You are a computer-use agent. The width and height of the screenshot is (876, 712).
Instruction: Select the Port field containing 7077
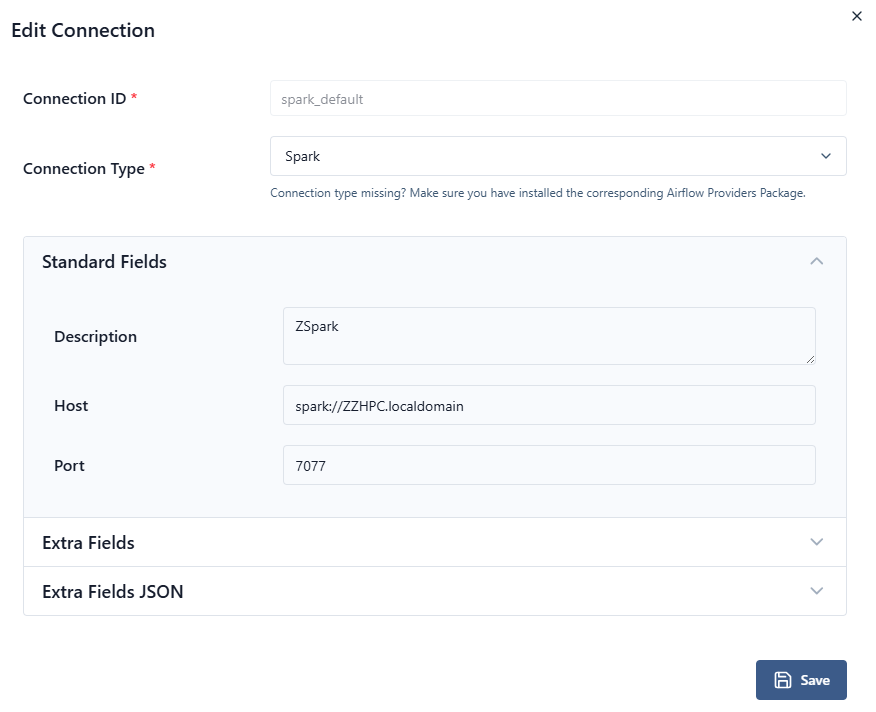click(x=548, y=466)
